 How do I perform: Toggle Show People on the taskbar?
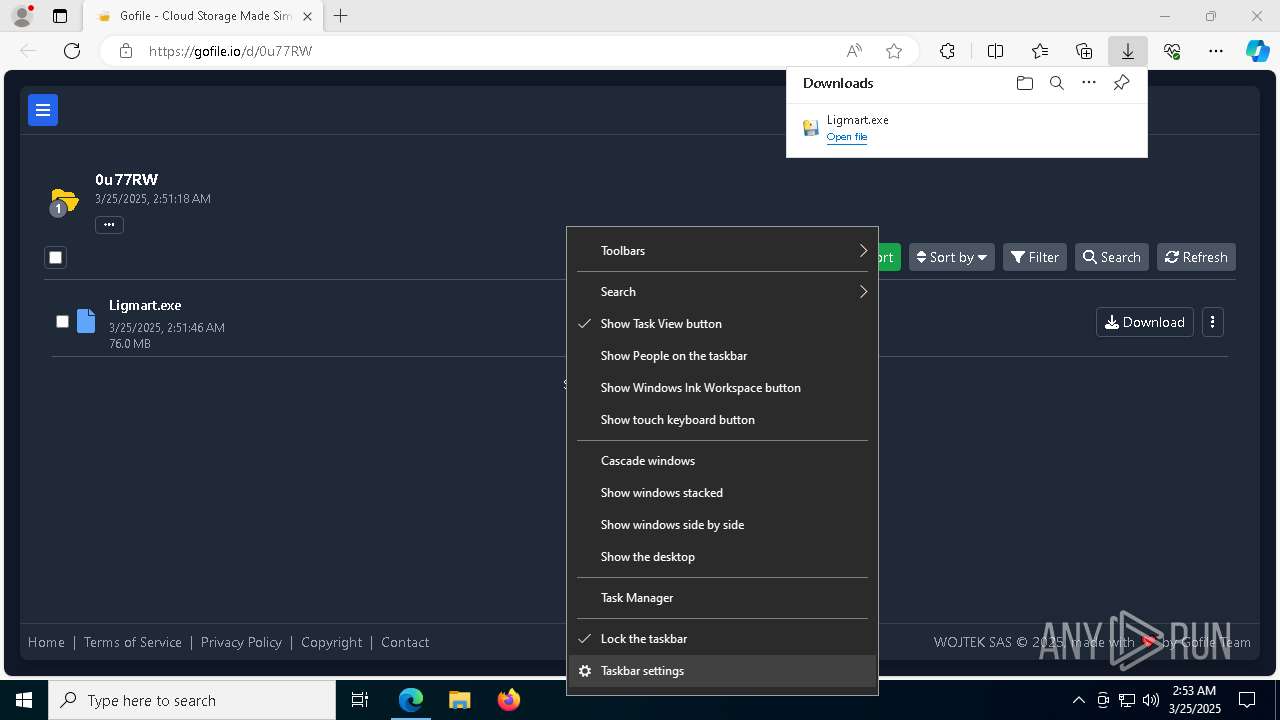point(722,356)
